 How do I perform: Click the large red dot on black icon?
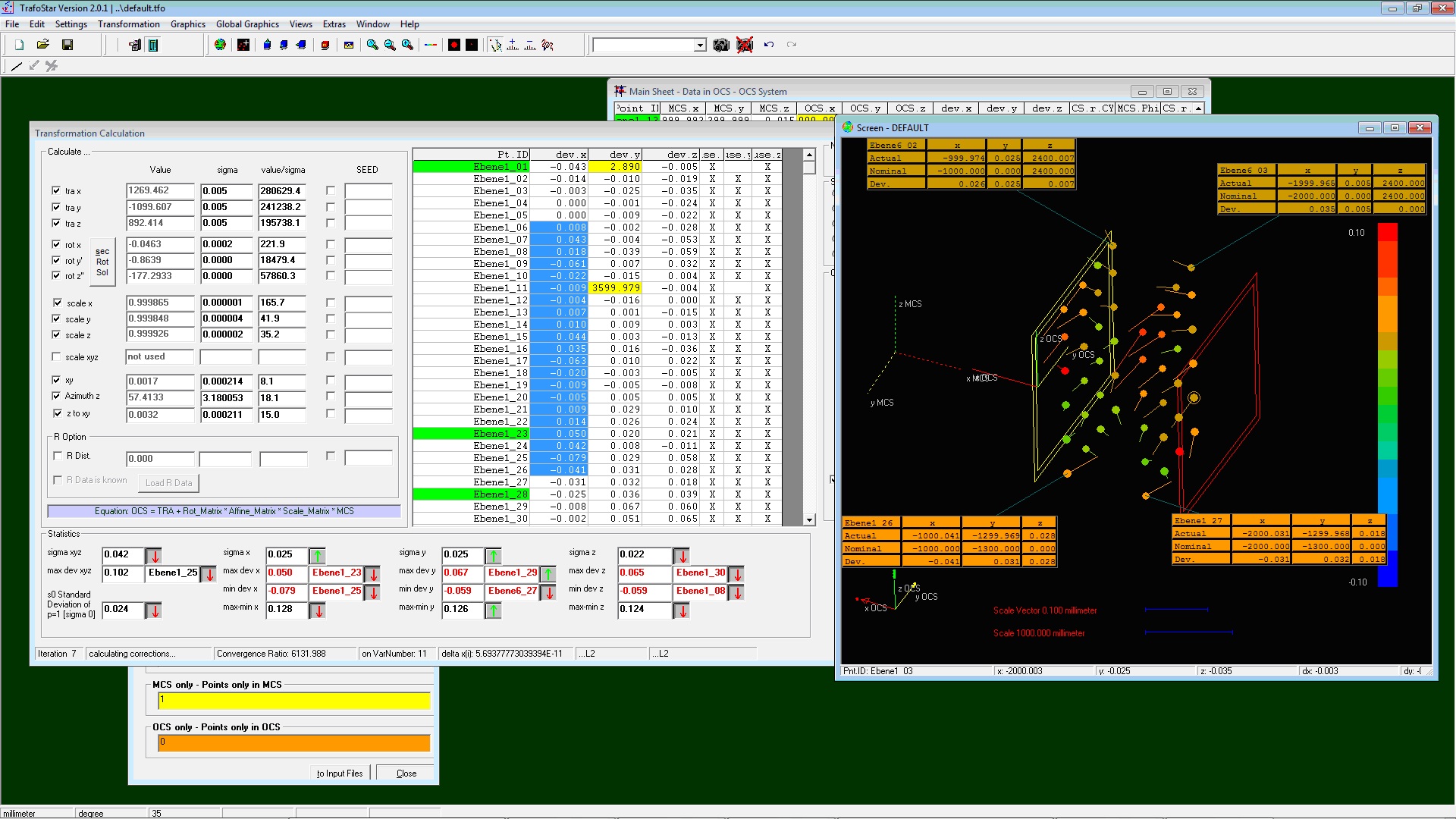click(454, 45)
